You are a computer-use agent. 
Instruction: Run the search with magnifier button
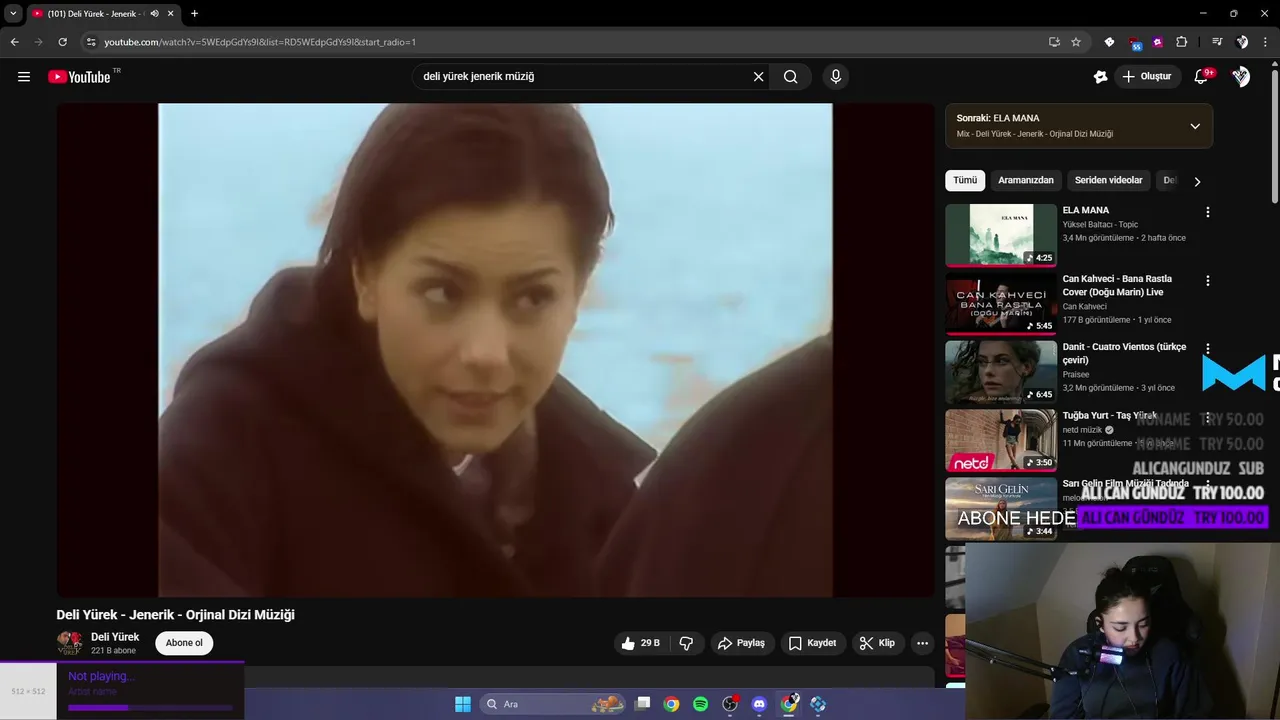pyautogui.click(x=790, y=77)
